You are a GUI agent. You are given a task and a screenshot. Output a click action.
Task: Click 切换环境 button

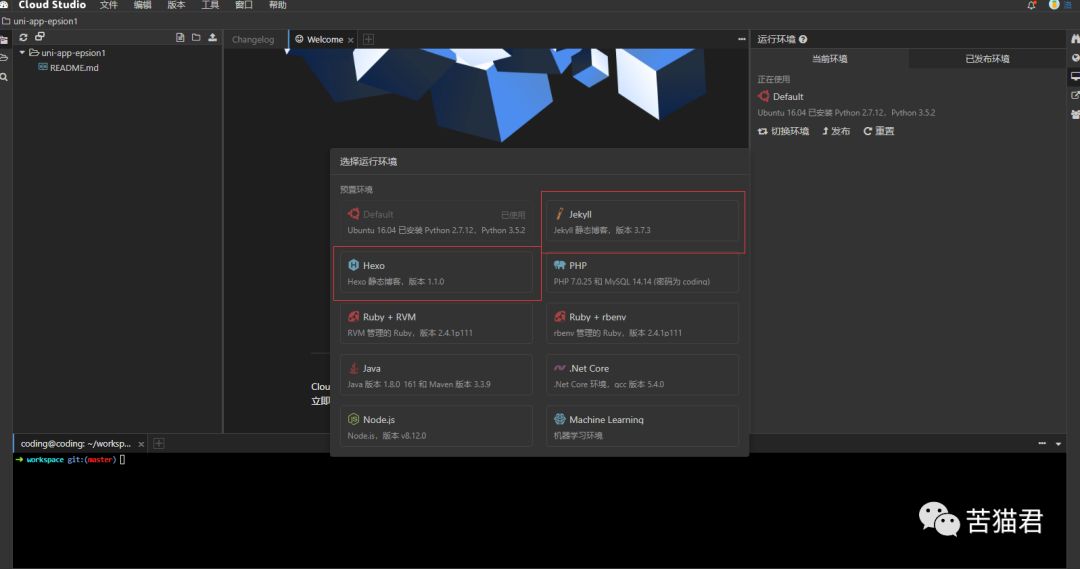pyautogui.click(x=783, y=131)
